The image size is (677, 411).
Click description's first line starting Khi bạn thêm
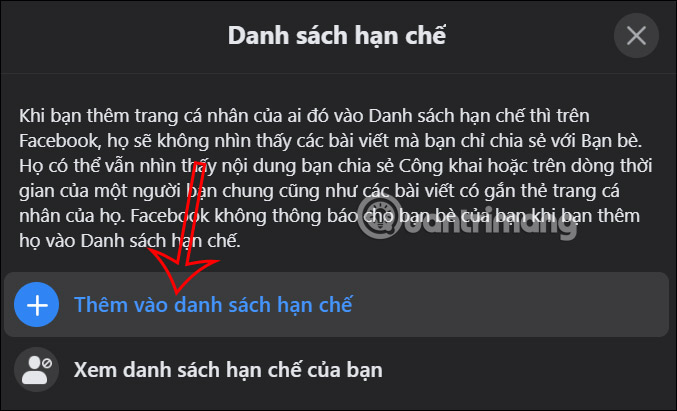(304, 116)
